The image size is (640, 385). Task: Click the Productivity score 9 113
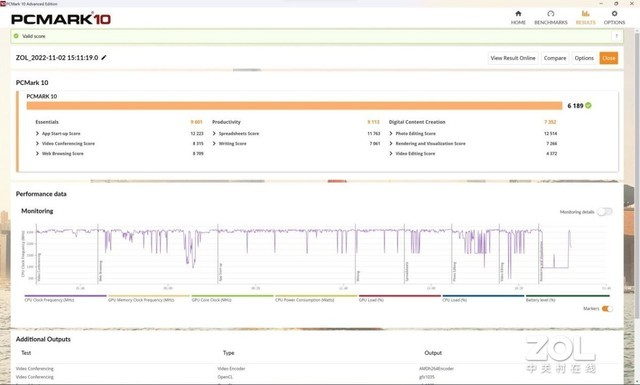point(373,122)
